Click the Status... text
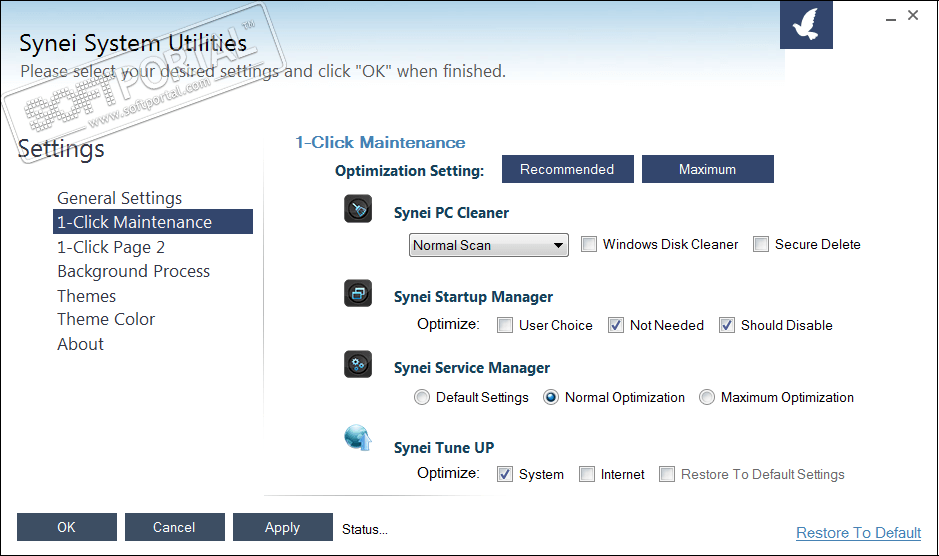The width and height of the screenshot is (939, 556). tap(365, 530)
